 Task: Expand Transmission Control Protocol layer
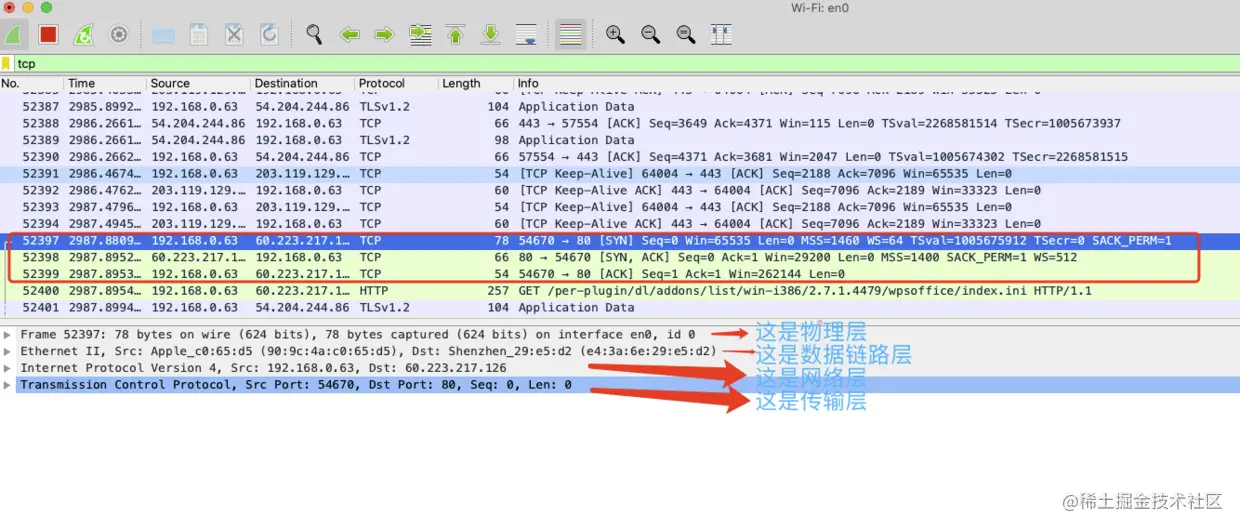(8, 385)
